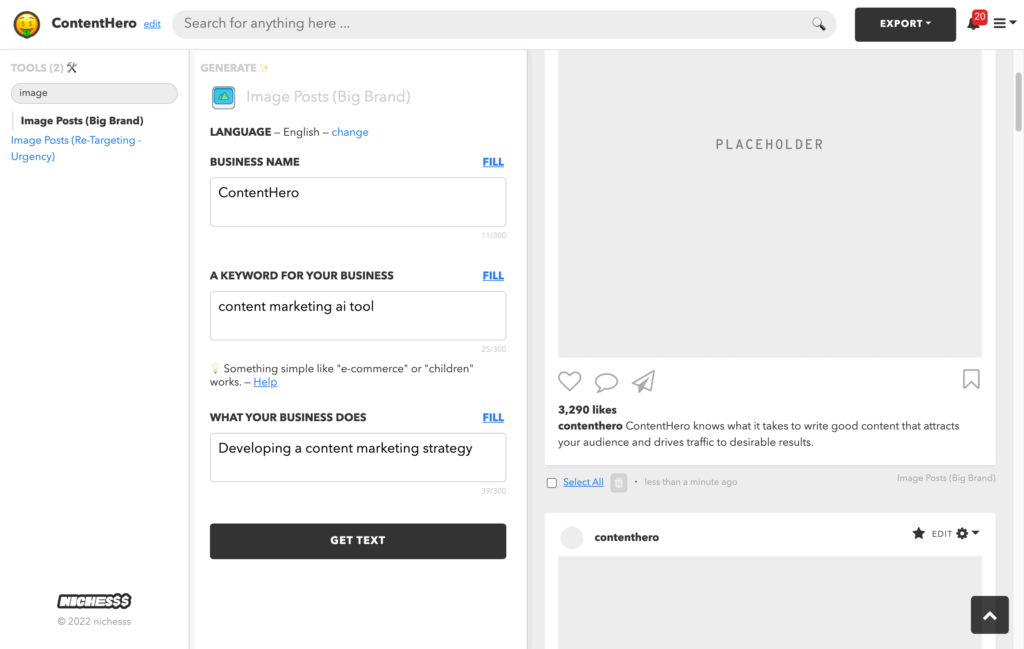The height and width of the screenshot is (649, 1024).
Task: Click FILL for Keyword field
Action: coord(493,276)
